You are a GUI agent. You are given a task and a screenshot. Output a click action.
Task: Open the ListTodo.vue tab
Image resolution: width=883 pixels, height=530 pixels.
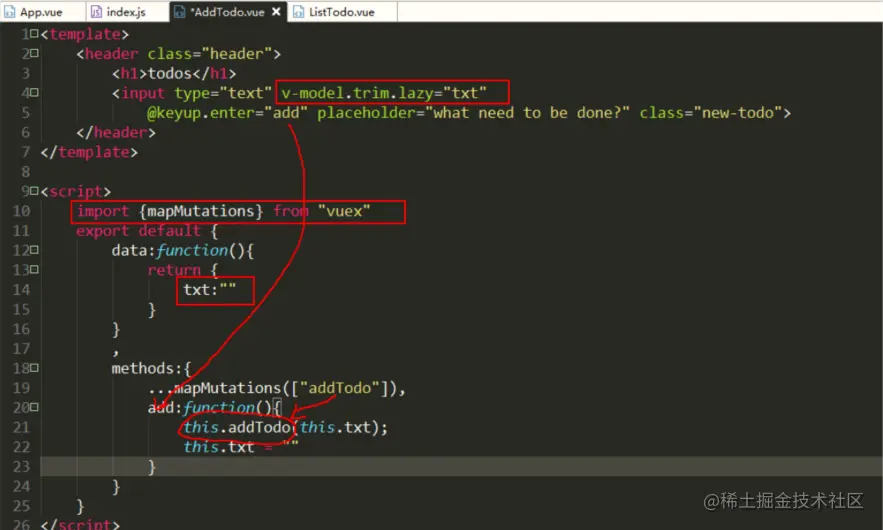pyautogui.click(x=342, y=11)
